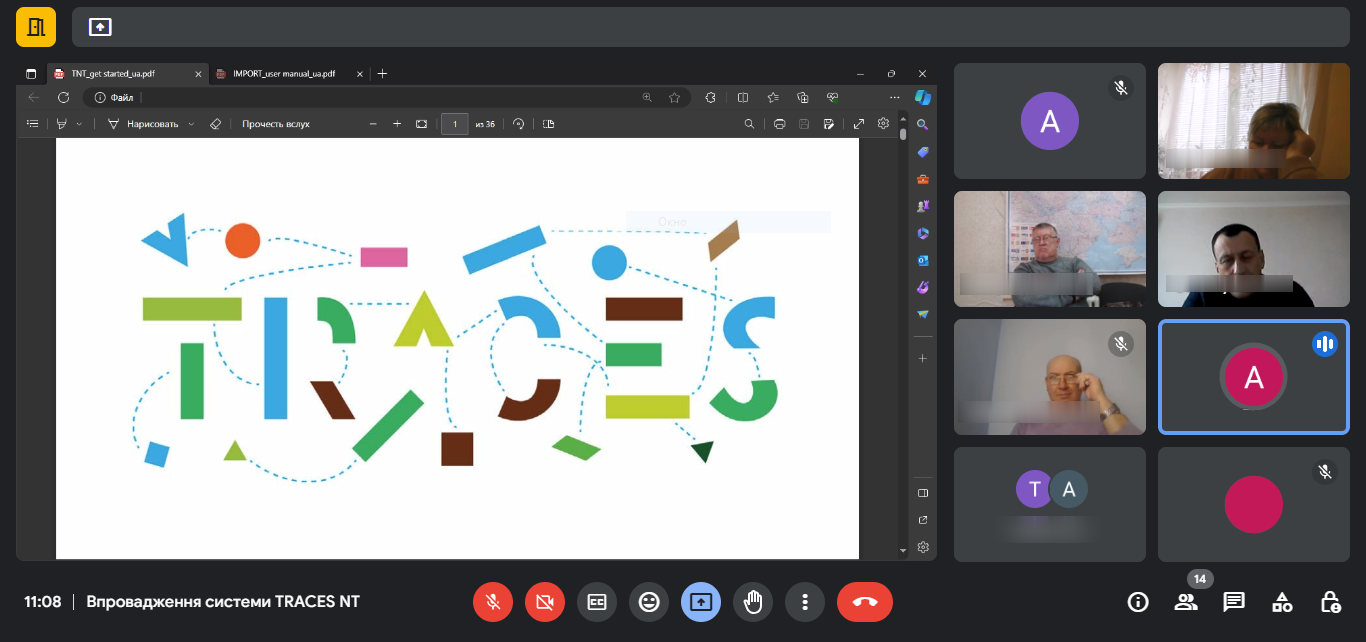1366x642 pixels.
Task: Open the Copilot icon in the browser
Action: pyautogui.click(x=923, y=98)
